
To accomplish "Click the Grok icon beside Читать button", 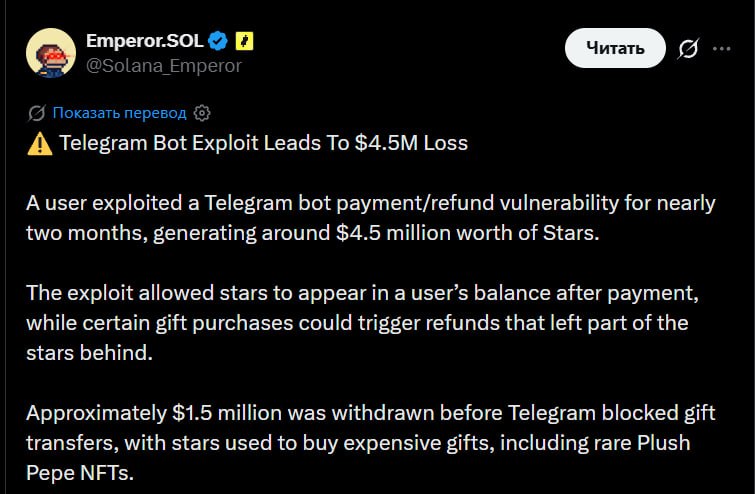I will [688, 48].
